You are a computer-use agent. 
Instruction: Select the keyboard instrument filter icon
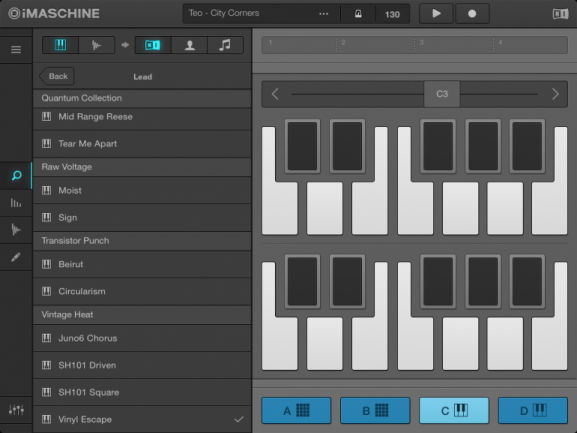click(x=60, y=45)
